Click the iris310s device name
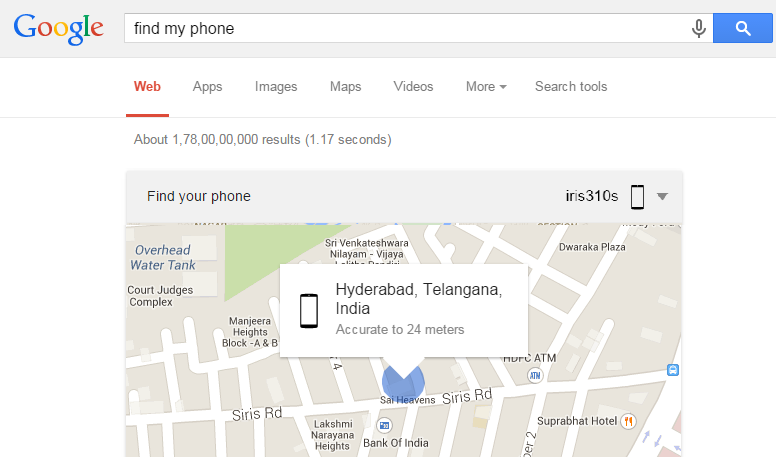Image resolution: width=776 pixels, height=457 pixels. [x=592, y=196]
